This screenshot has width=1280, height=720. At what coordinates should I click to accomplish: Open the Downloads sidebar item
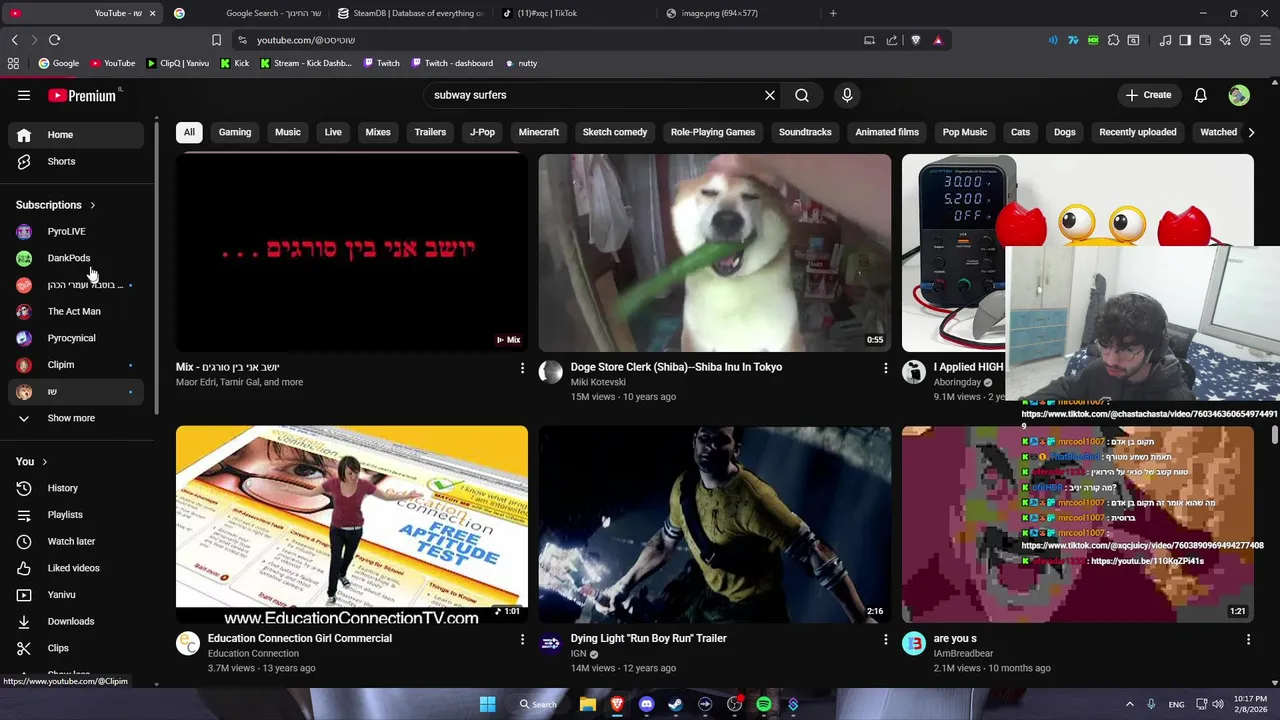76,622
